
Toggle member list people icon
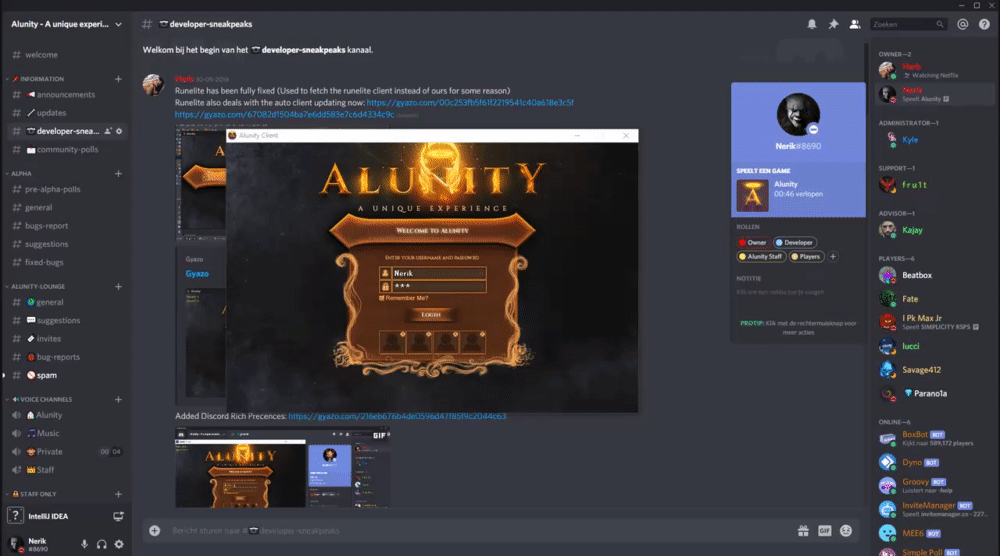tap(855, 24)
